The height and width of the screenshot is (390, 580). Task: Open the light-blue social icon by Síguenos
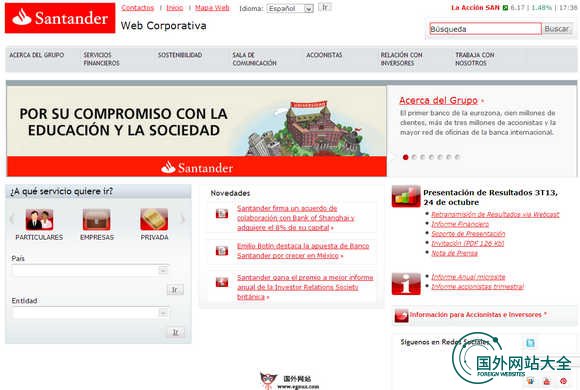530,343
